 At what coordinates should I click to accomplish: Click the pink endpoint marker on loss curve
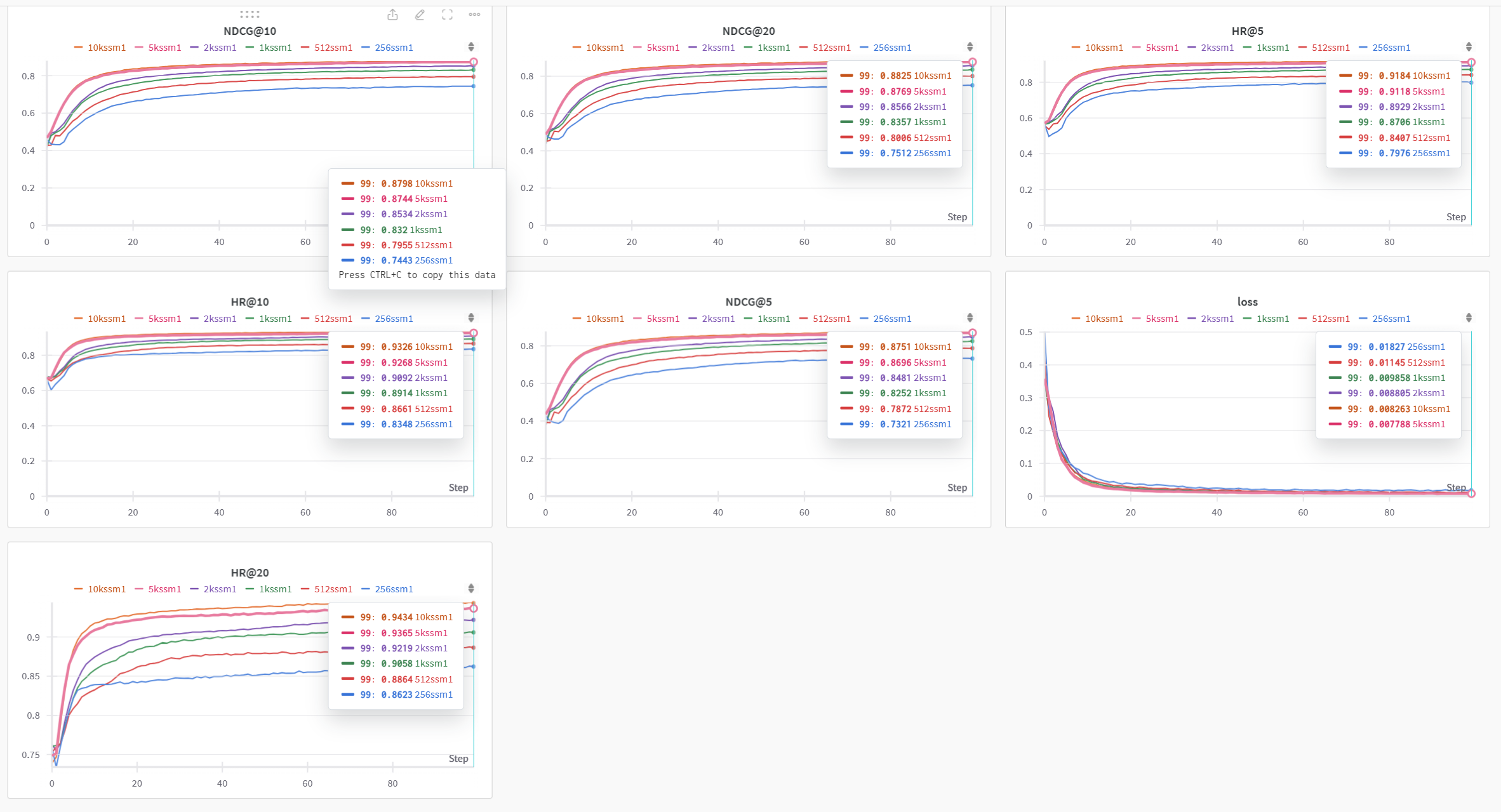pyautogui.click(x=1471, y=493)
